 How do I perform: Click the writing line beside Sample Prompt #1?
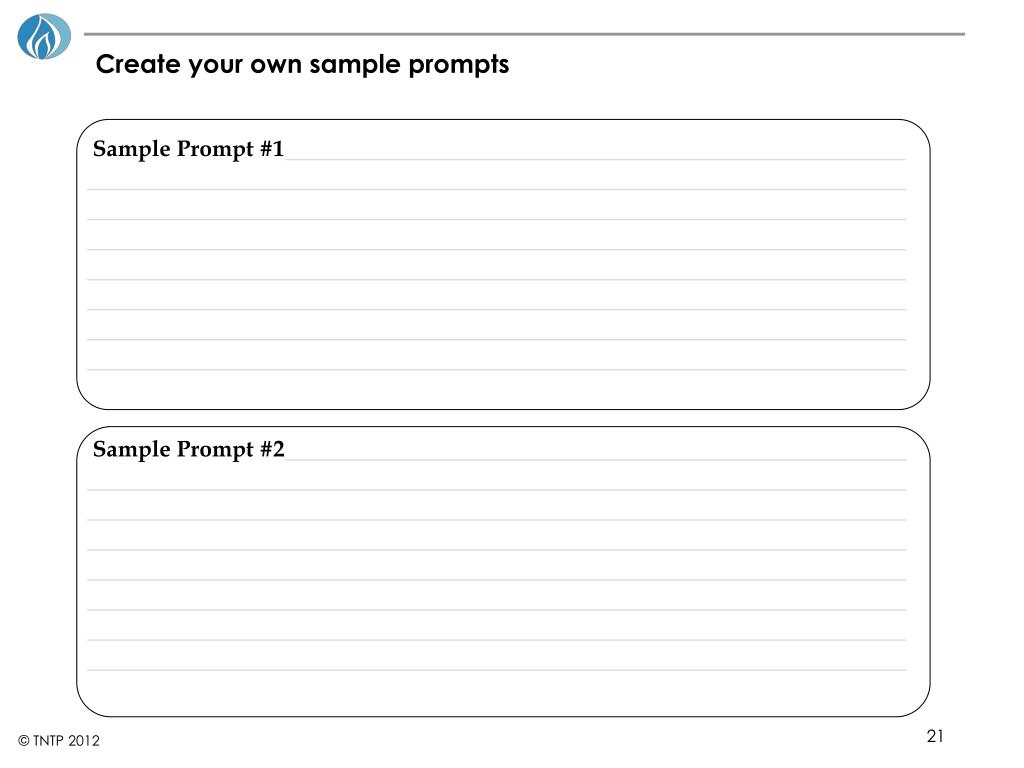point(596,159)
